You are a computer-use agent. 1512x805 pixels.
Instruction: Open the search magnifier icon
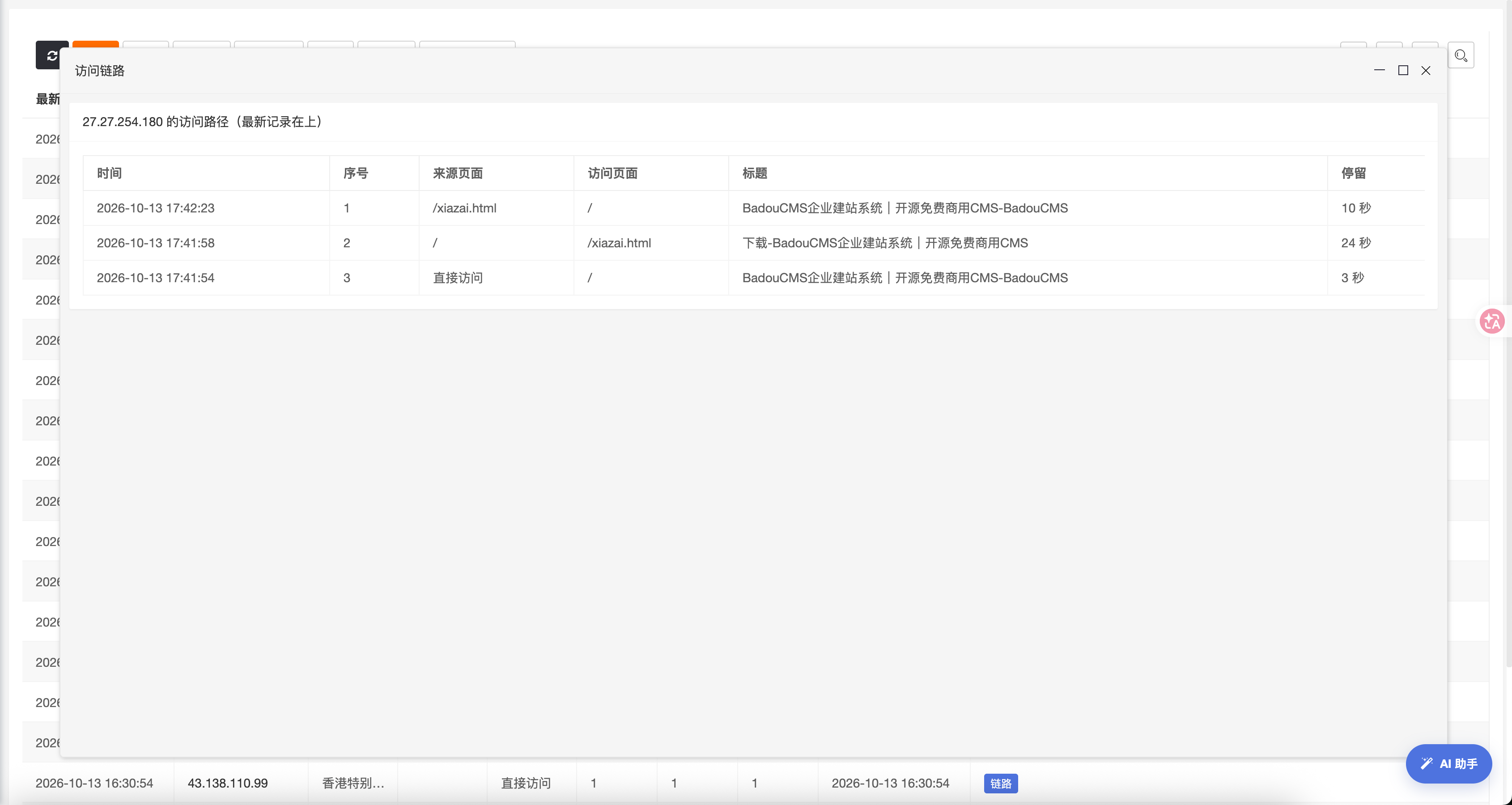[x=1461, y=55]
